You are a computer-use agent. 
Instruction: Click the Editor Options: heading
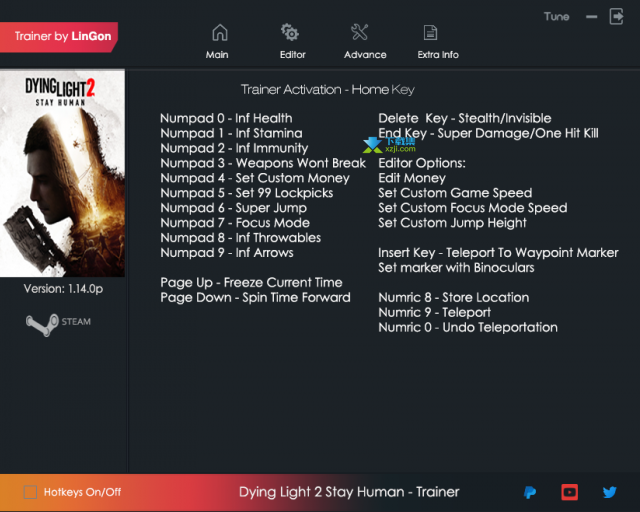pos(422,163)
